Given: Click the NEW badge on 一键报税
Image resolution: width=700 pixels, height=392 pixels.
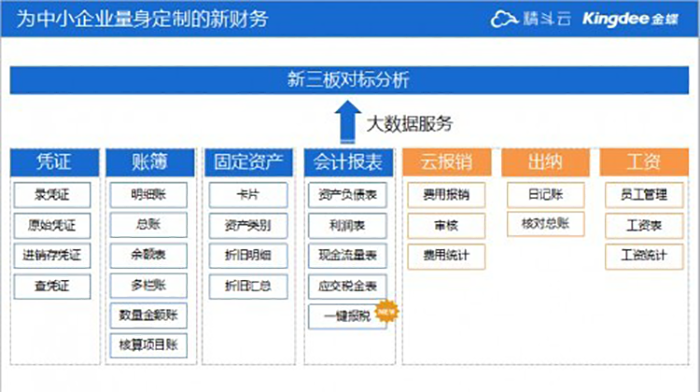Looking at the screenshot, I should (387, 311).
